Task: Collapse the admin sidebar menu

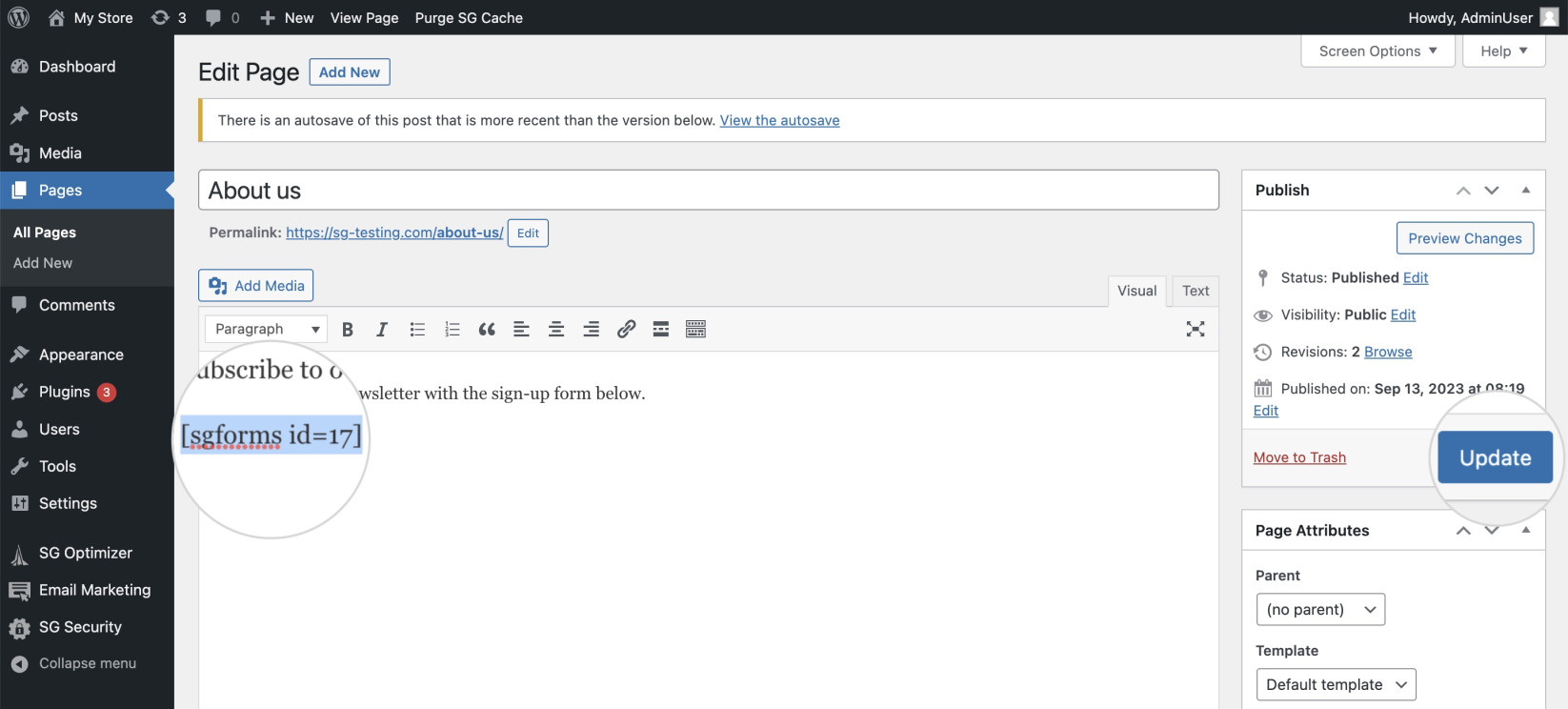Action: pyautogui.click(x=87, y=663)
